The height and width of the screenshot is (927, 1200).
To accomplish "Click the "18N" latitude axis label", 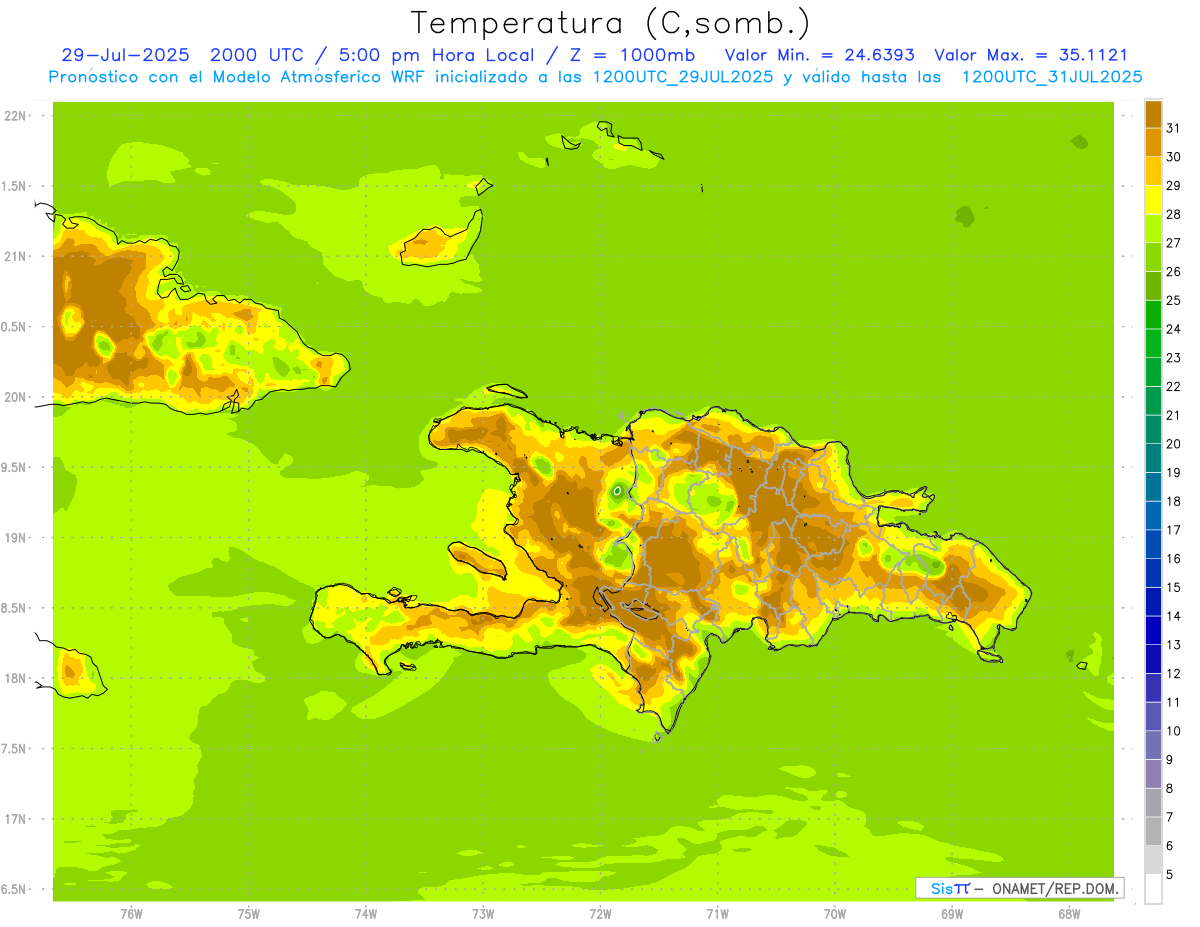I will [x=15, y=678].
